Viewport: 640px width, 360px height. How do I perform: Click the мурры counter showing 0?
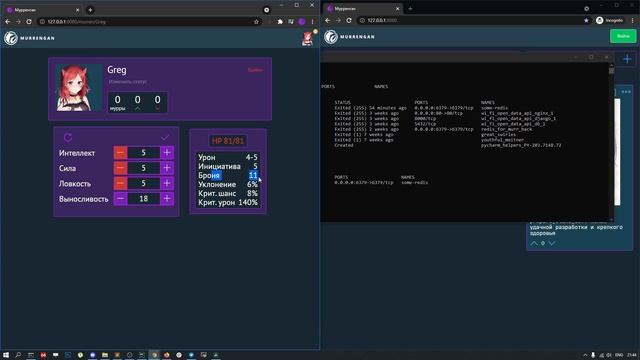[x=118, y=102]
